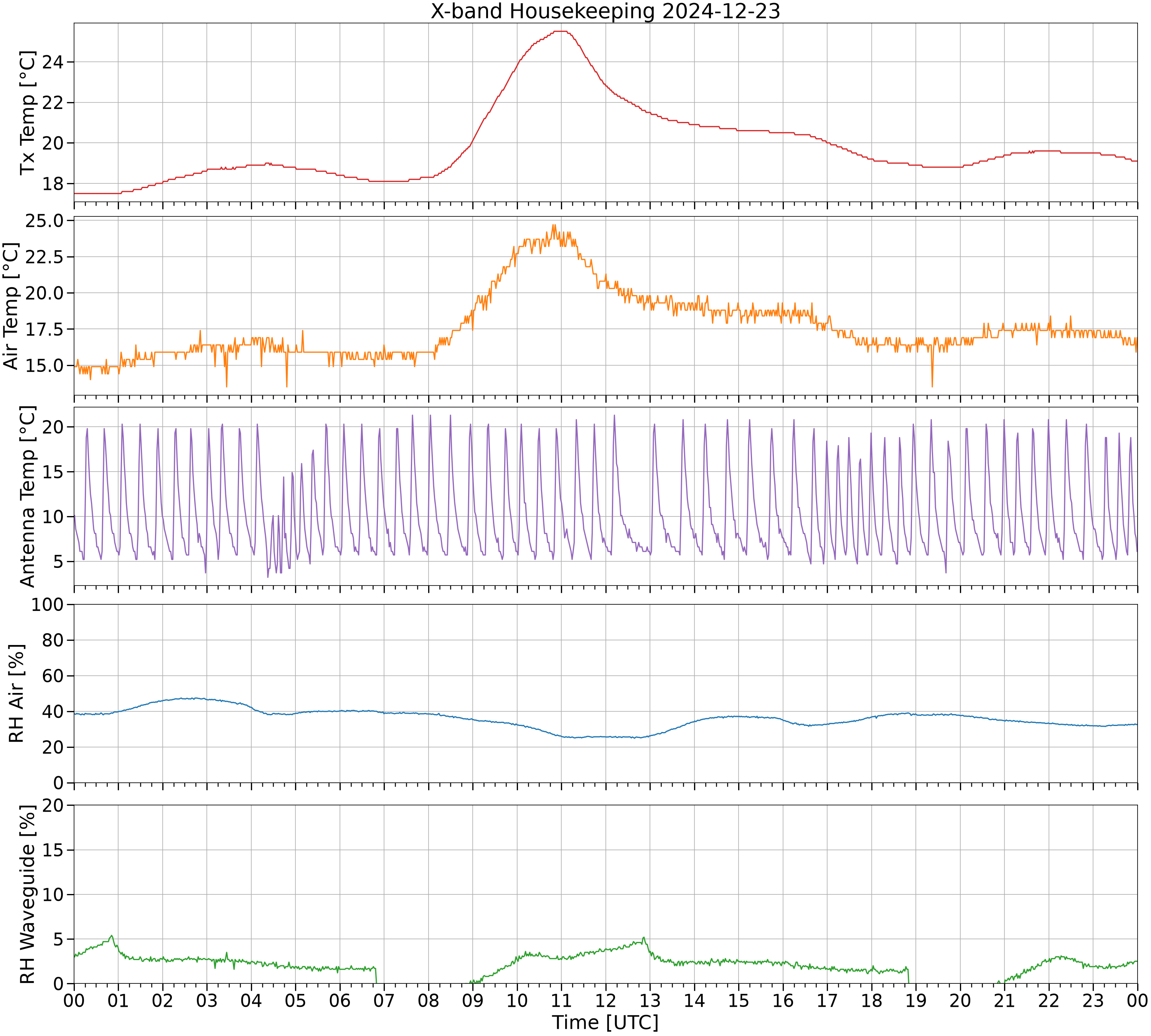
Task: Click the 11 hour tick label on time axis
Action: pos(561,1000)
